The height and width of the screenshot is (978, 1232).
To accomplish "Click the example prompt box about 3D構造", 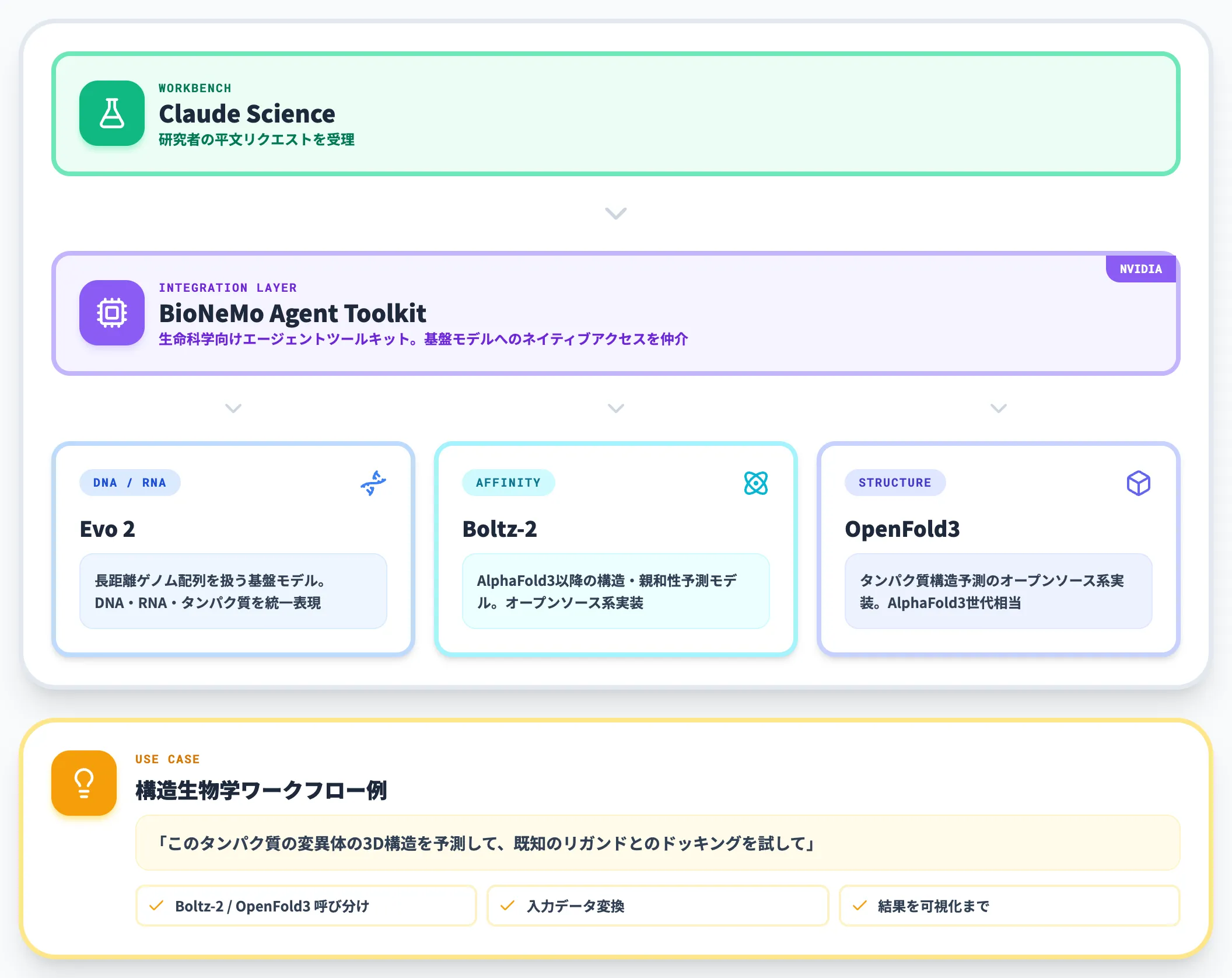I will tap(657, 843).
